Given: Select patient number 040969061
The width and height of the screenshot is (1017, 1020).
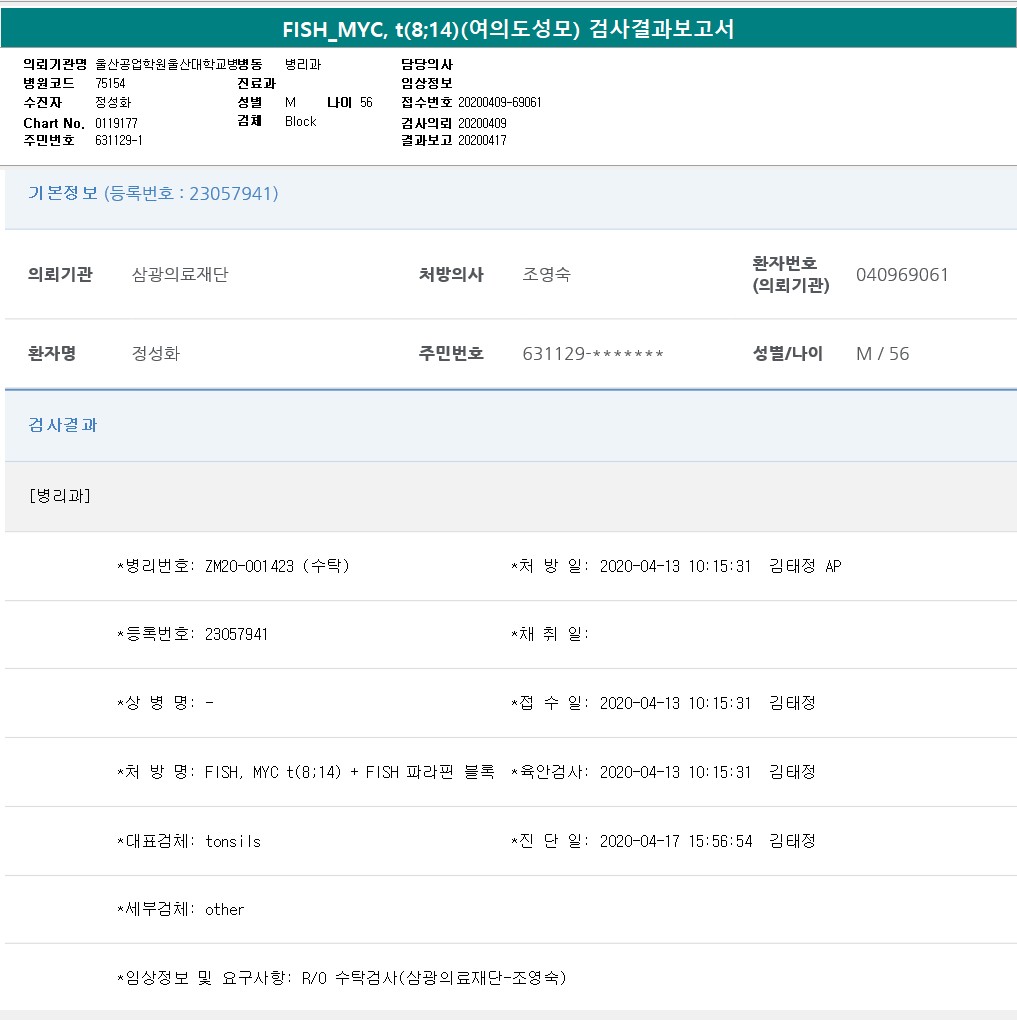Looking at the screenshot, I should (902, 275).
